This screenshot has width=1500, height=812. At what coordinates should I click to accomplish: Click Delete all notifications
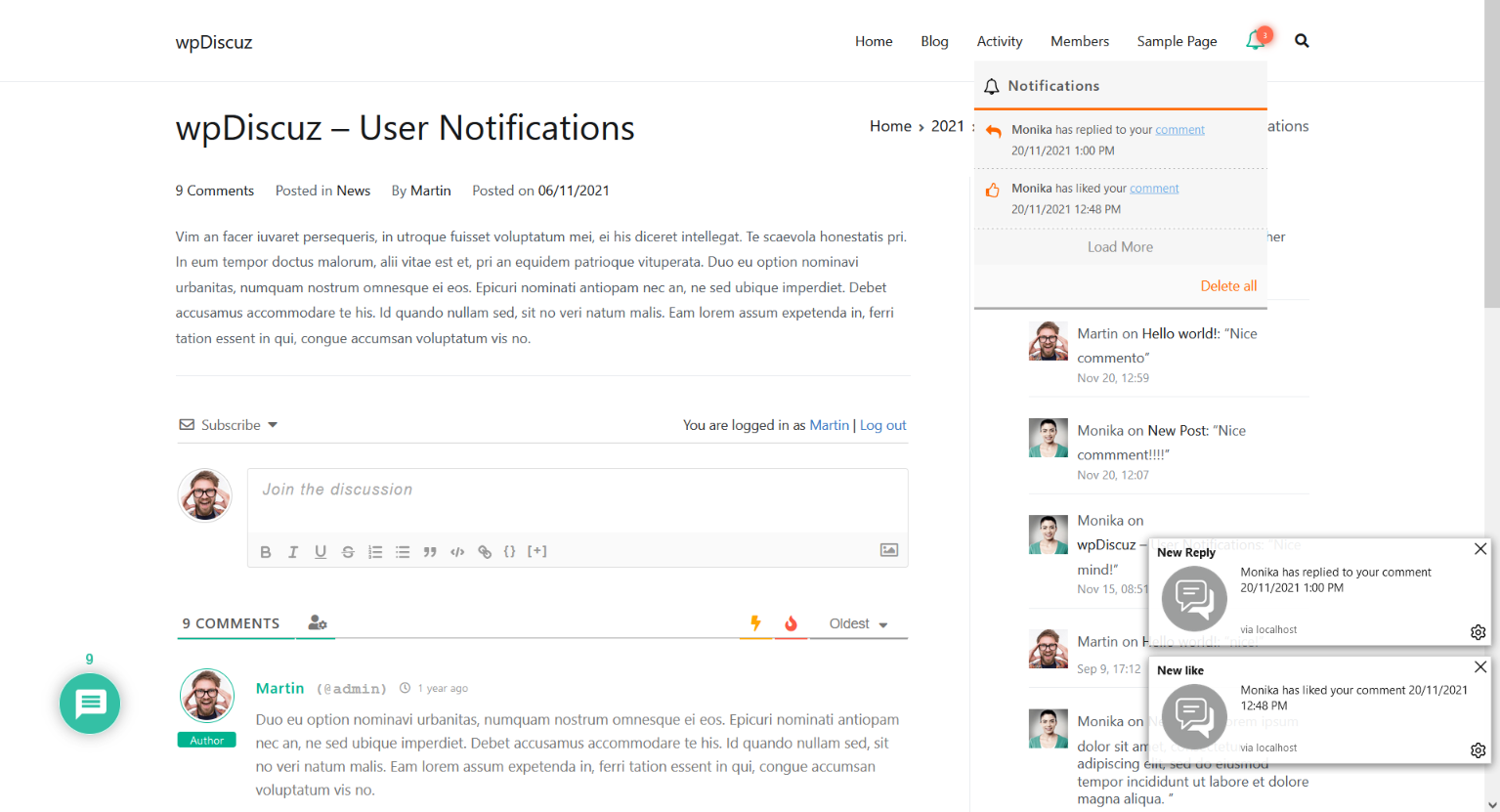pyautogui.click(x=1228, y=286)
